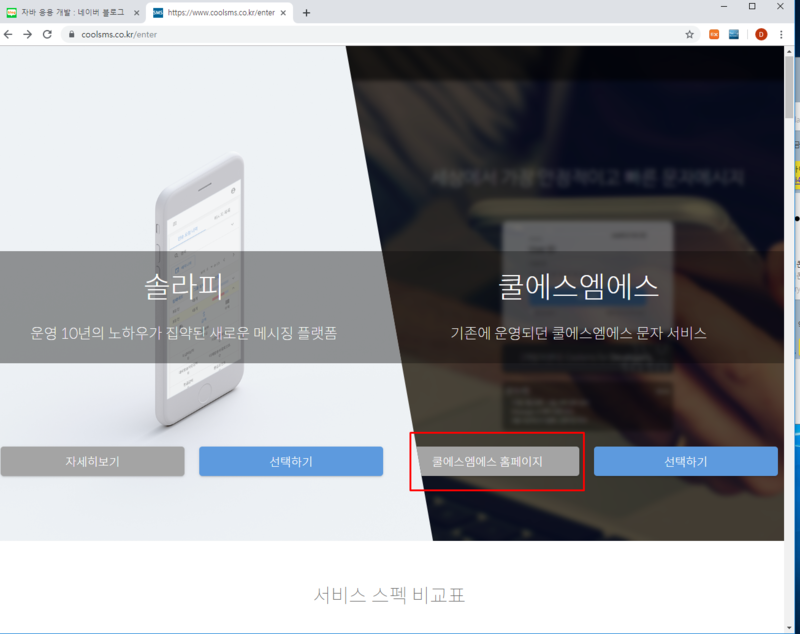Switch to the 자바 응용 개발 네이버 블로그 tab
800x634 pixels.
pyautogui.click(x=73, y=13)
